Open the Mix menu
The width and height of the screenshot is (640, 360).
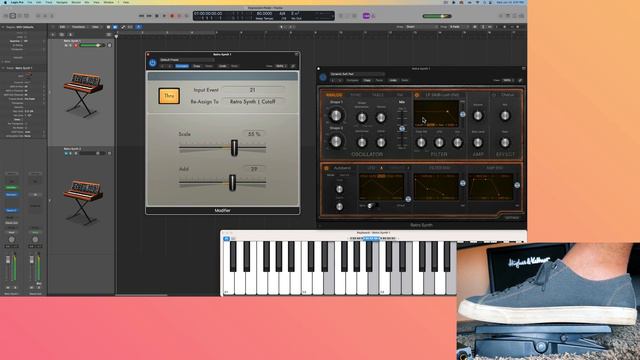[x=87, y=2]
